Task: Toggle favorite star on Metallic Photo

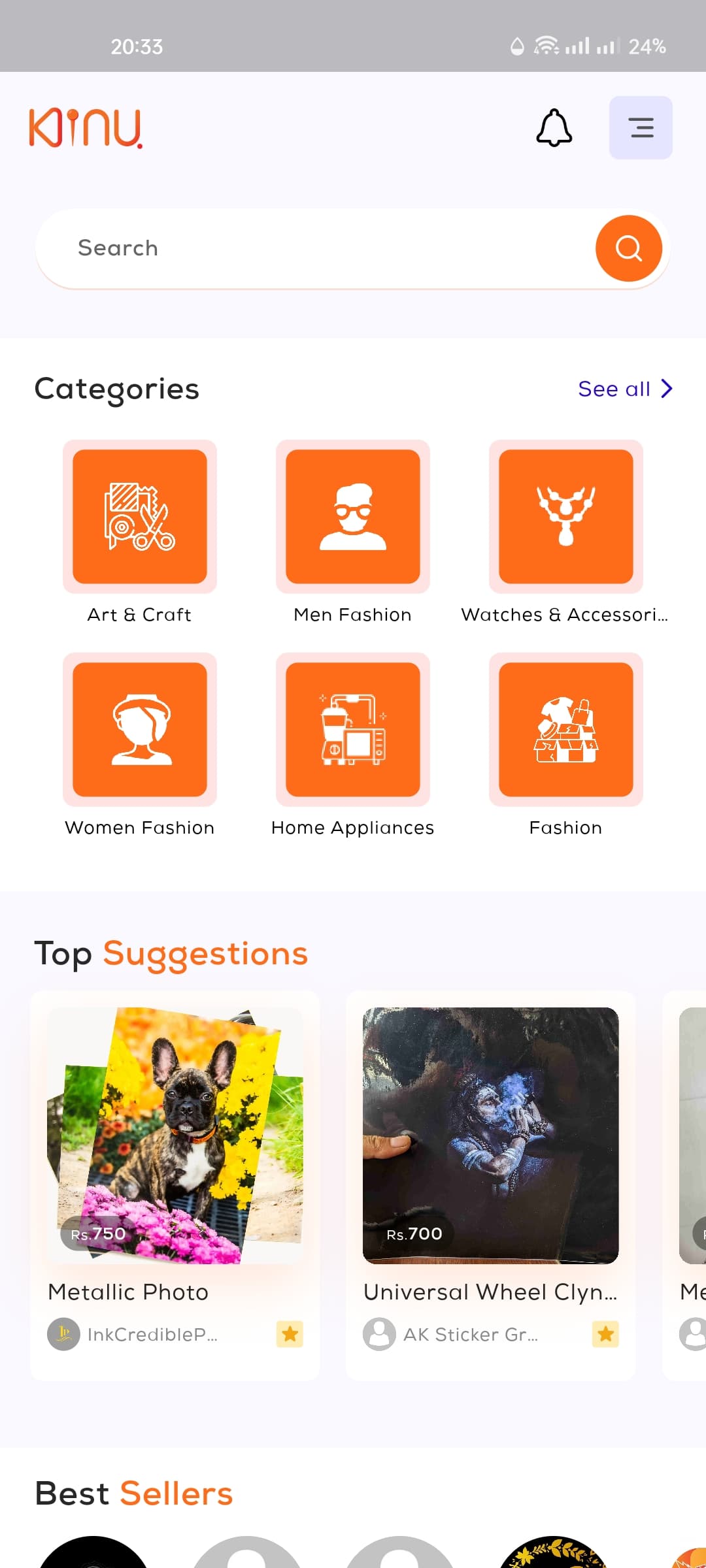Action: click(x=290, y=1334)
